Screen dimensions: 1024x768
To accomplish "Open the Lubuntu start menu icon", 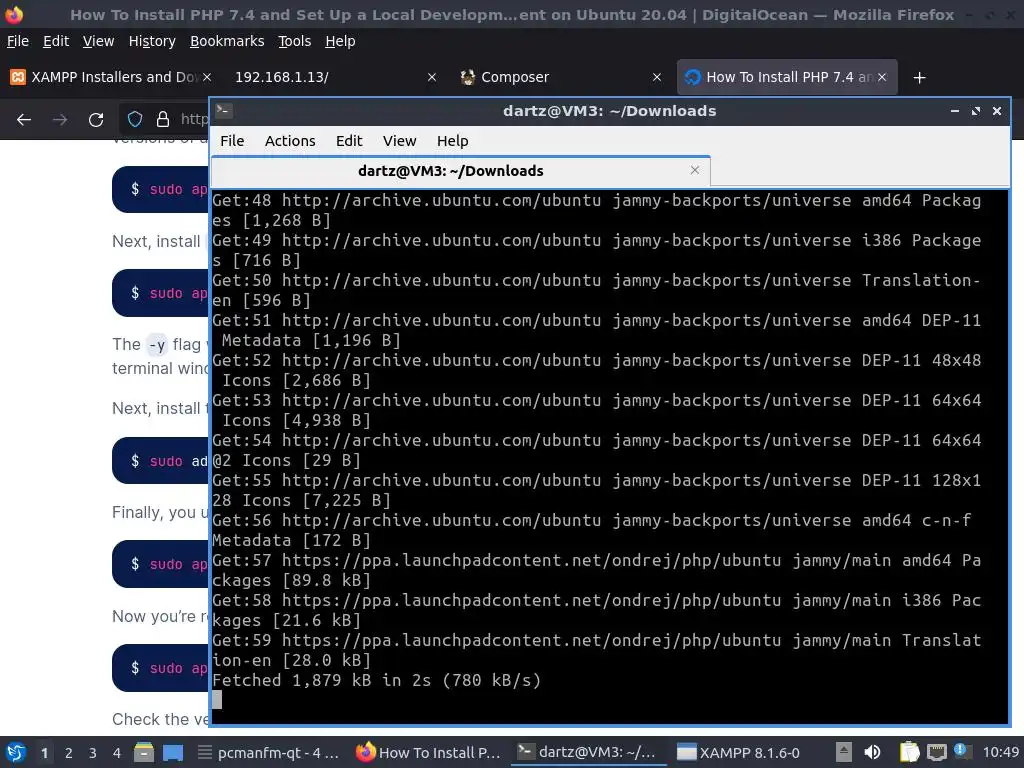I will click(x=16, y=752).
